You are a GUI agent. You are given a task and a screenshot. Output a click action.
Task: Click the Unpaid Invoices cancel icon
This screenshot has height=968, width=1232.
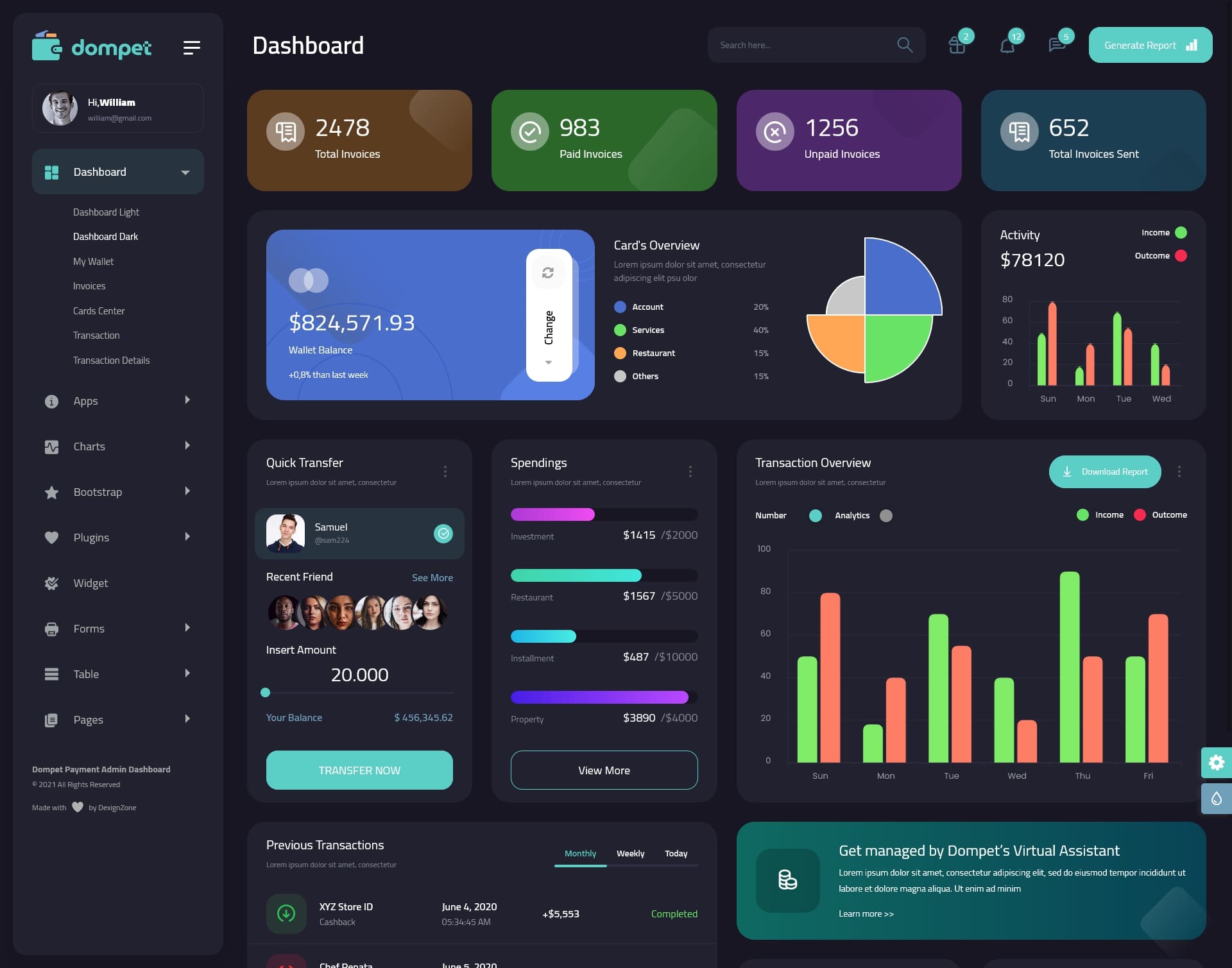click(x=774, y=130)
